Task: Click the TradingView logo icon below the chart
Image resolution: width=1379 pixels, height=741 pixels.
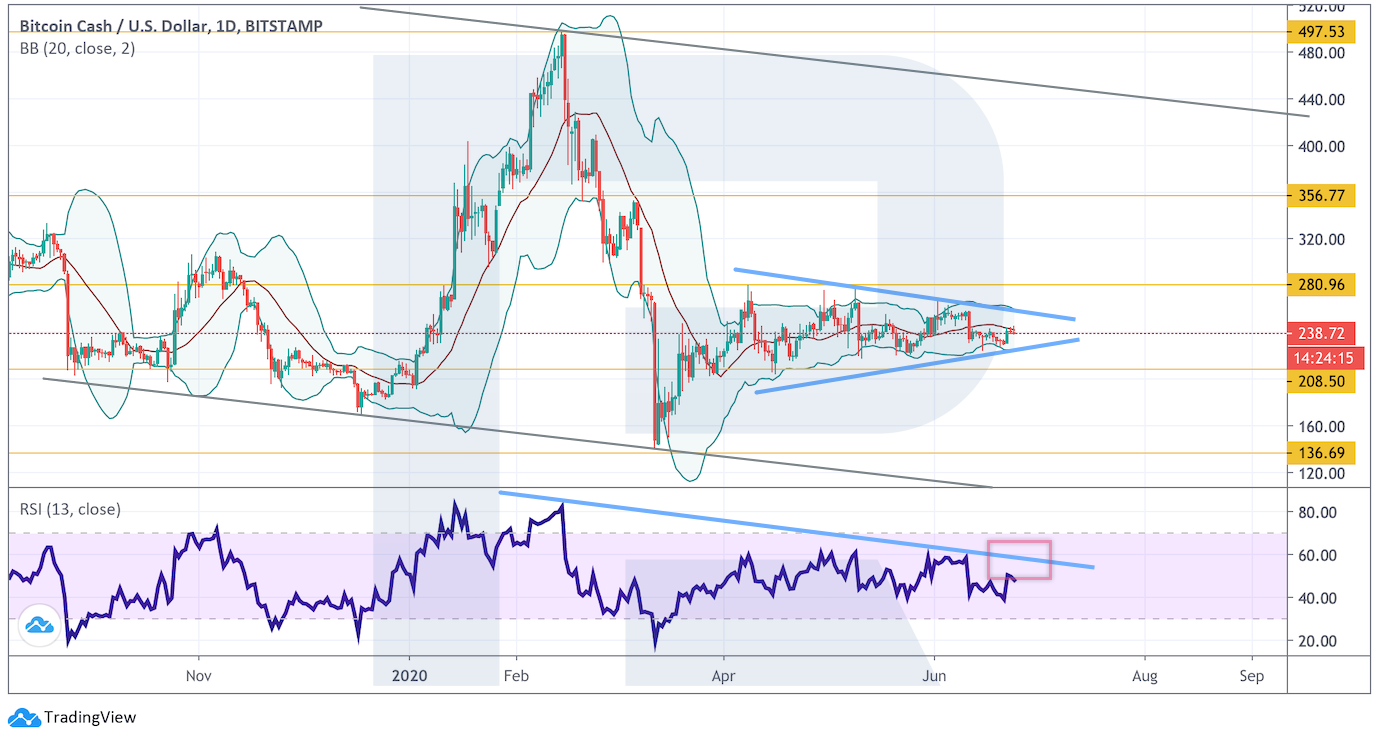Action: click(x=25, y=717)
